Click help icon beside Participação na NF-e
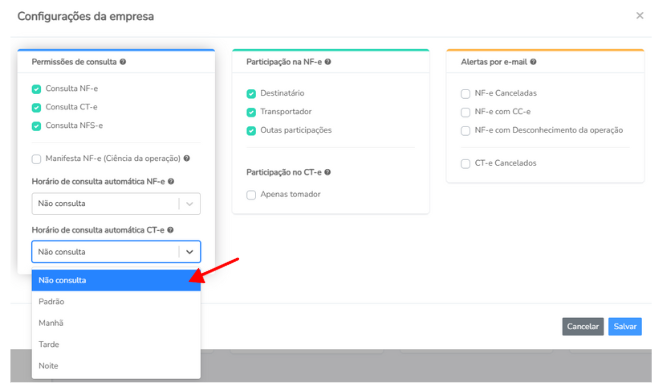This screenshot has width=652, height=383. 328,62
